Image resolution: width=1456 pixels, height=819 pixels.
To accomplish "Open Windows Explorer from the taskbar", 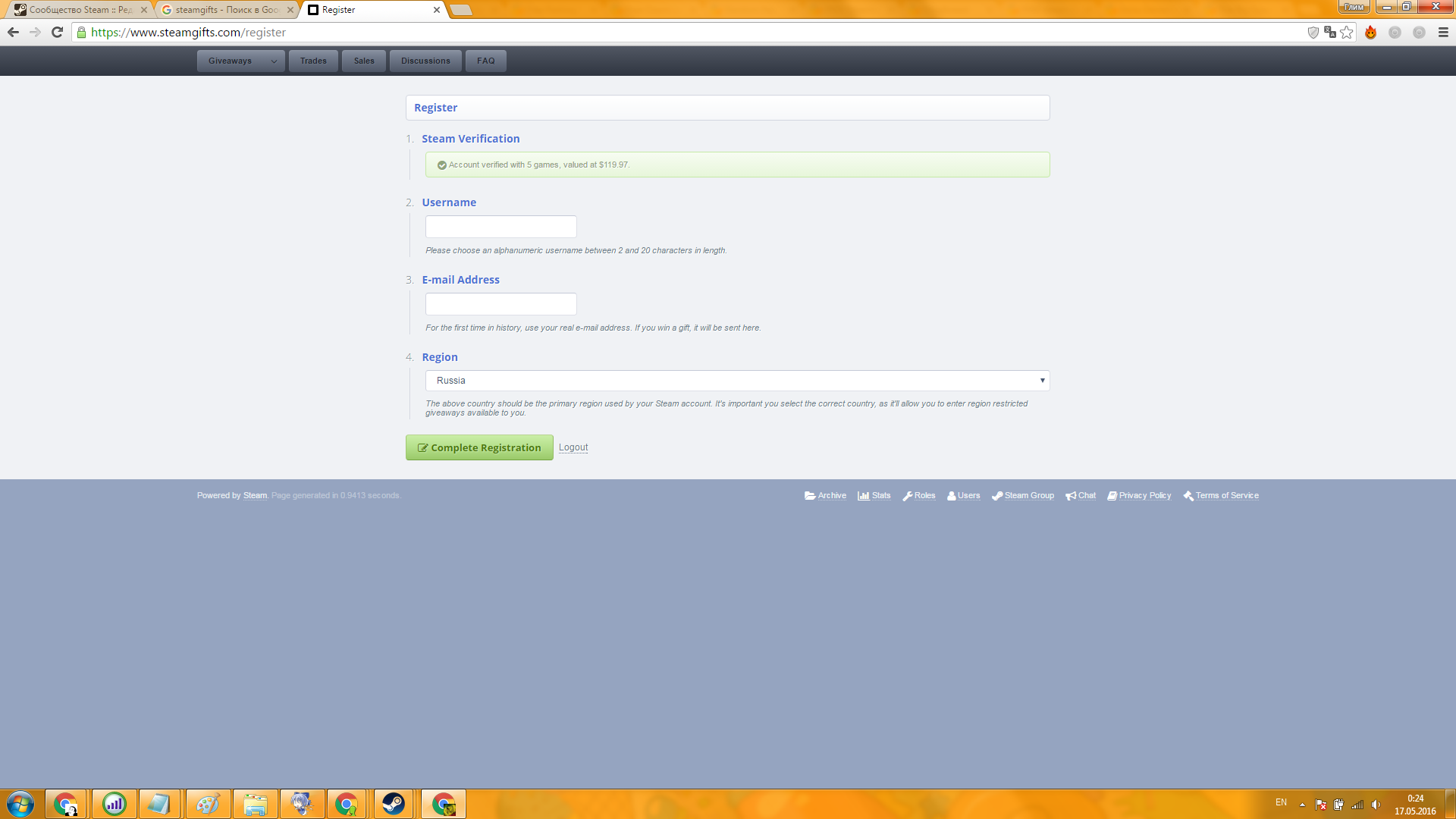I will pos(256,804).
